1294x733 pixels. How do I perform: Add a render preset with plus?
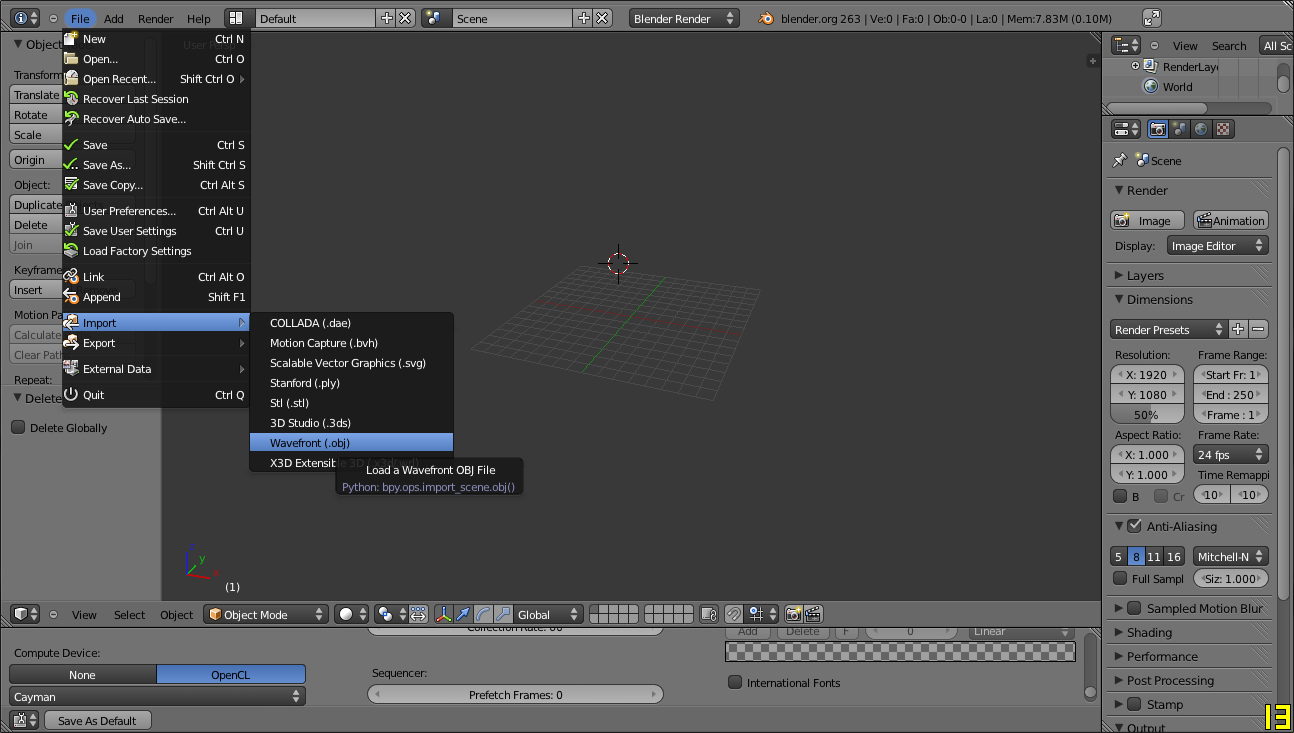pos(1238,329)
